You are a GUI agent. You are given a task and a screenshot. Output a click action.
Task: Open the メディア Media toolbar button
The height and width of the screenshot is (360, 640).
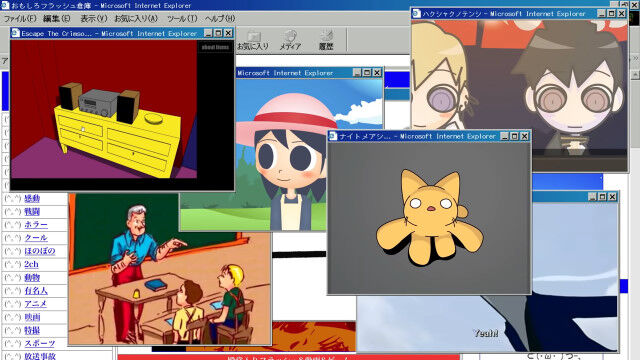pyautogui.click(x=290, y=40)
